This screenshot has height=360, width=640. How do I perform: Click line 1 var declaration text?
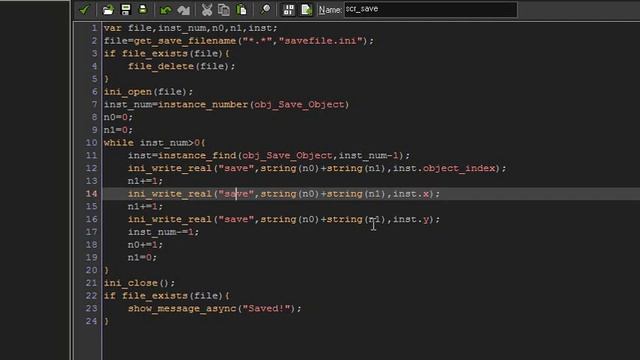(190, 28)
